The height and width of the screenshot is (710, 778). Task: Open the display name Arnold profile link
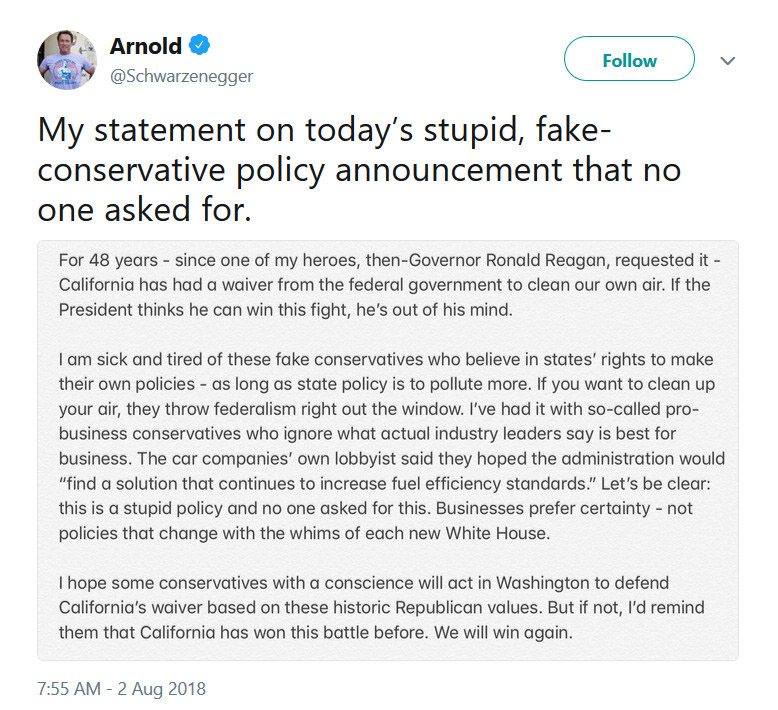tap(145, 46)
